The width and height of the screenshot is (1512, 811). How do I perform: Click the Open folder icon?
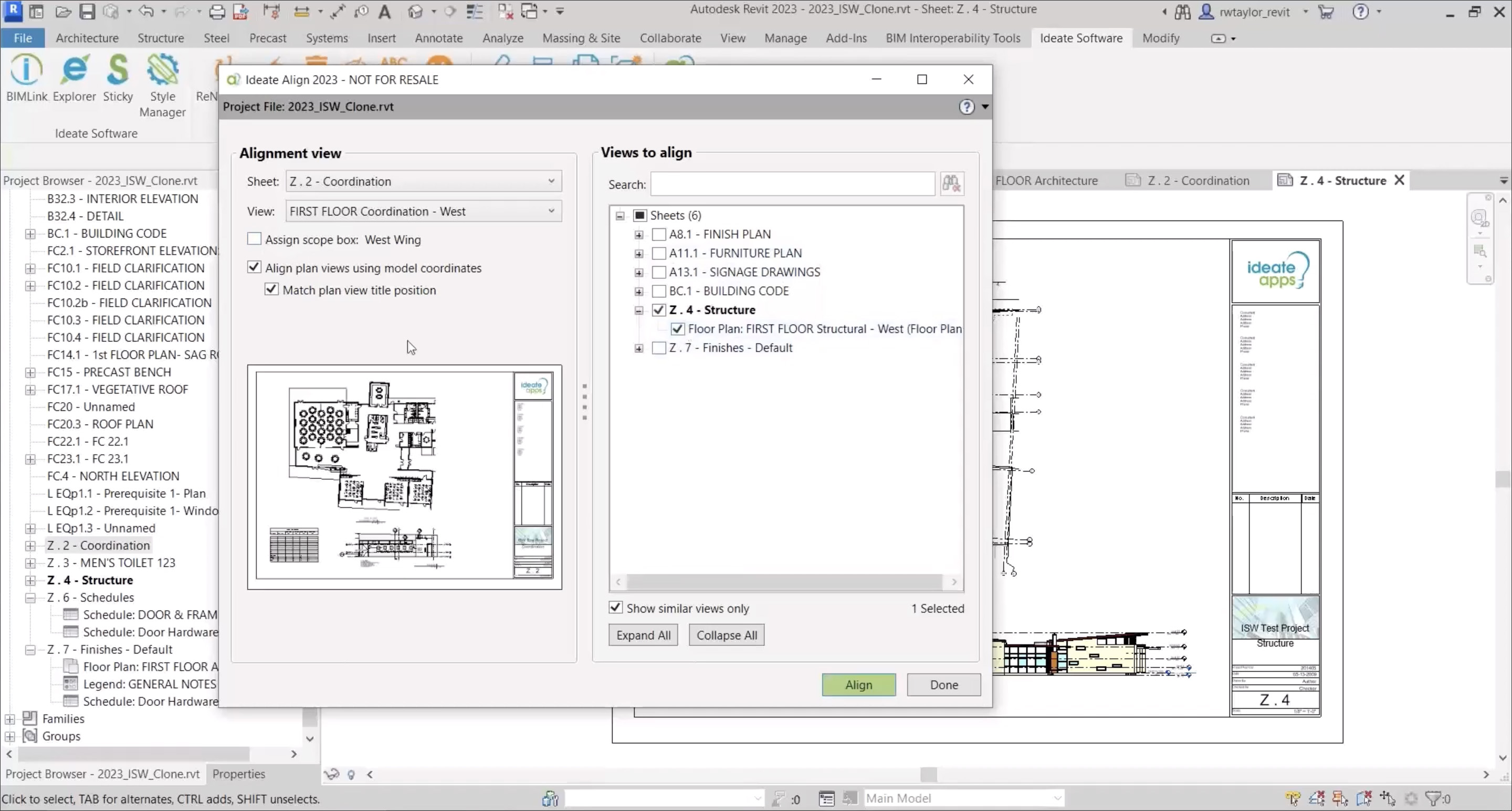coord(64,11)
